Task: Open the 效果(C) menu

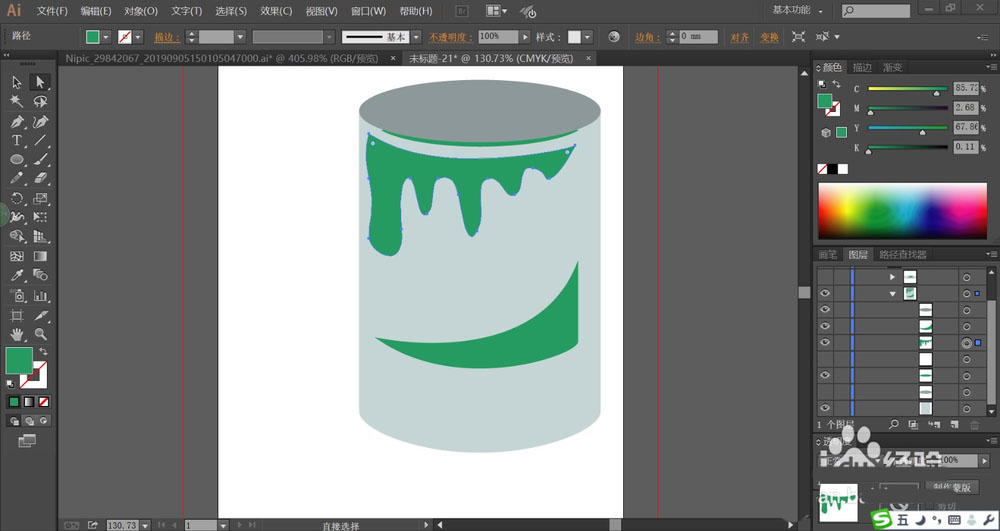Action: click(x=276, y=11)
